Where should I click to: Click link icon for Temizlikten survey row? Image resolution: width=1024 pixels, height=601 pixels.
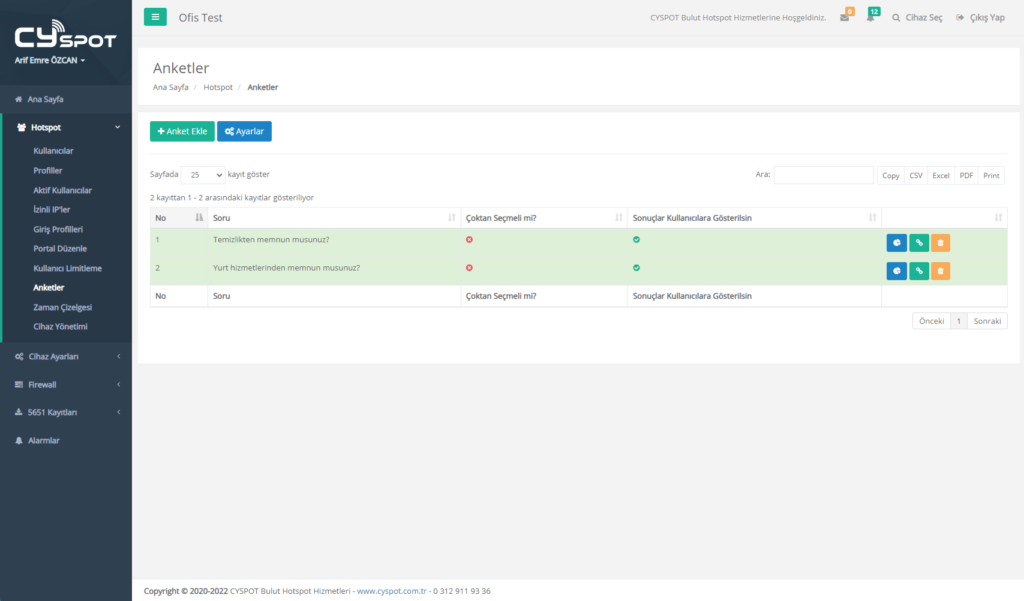(x=919, y=242)
